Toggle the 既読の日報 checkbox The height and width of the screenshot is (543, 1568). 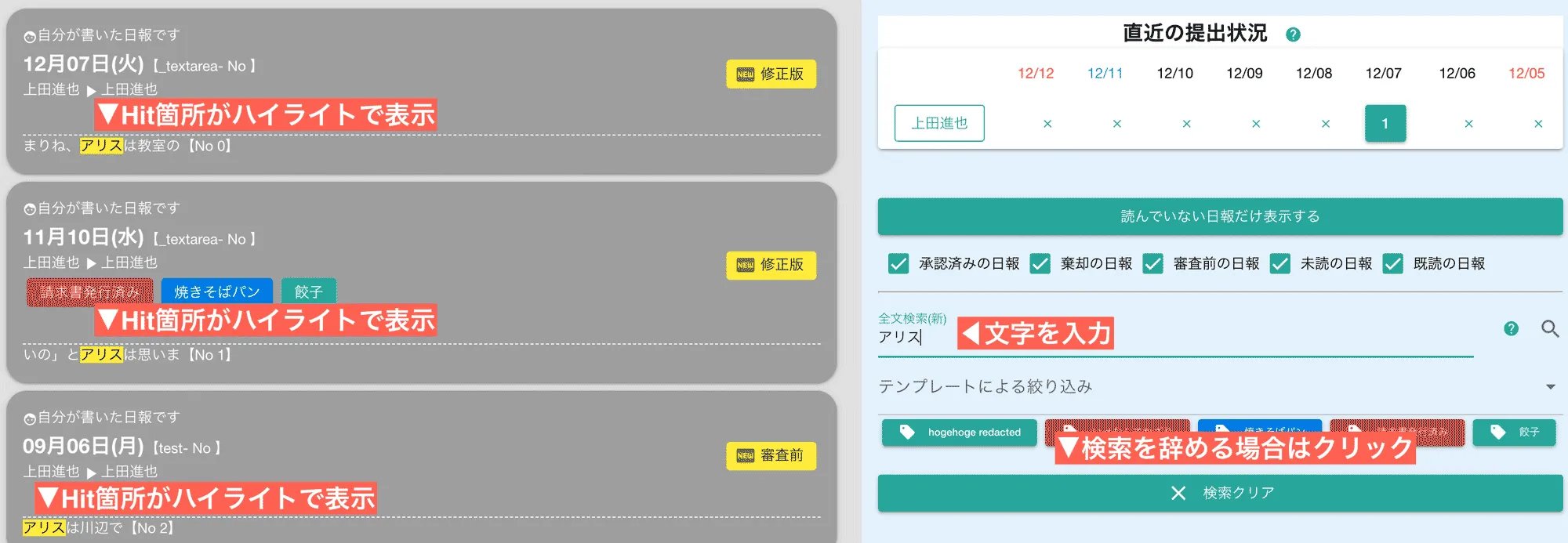1393,263
